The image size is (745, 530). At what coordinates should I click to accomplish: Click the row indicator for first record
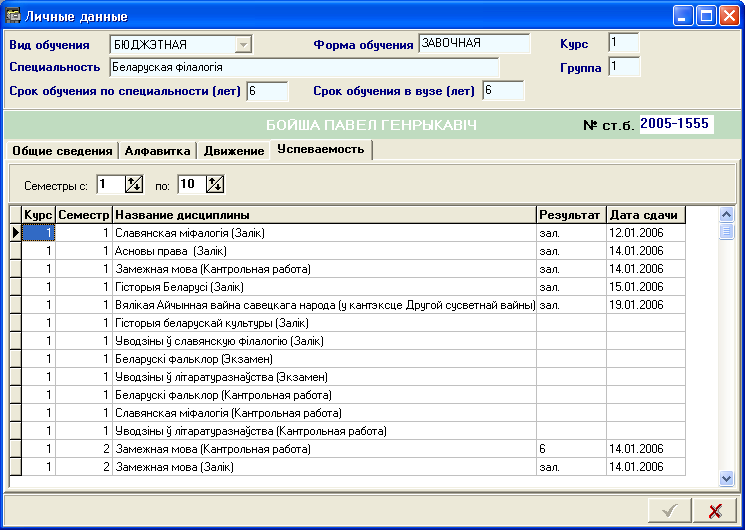pos(15,233)
